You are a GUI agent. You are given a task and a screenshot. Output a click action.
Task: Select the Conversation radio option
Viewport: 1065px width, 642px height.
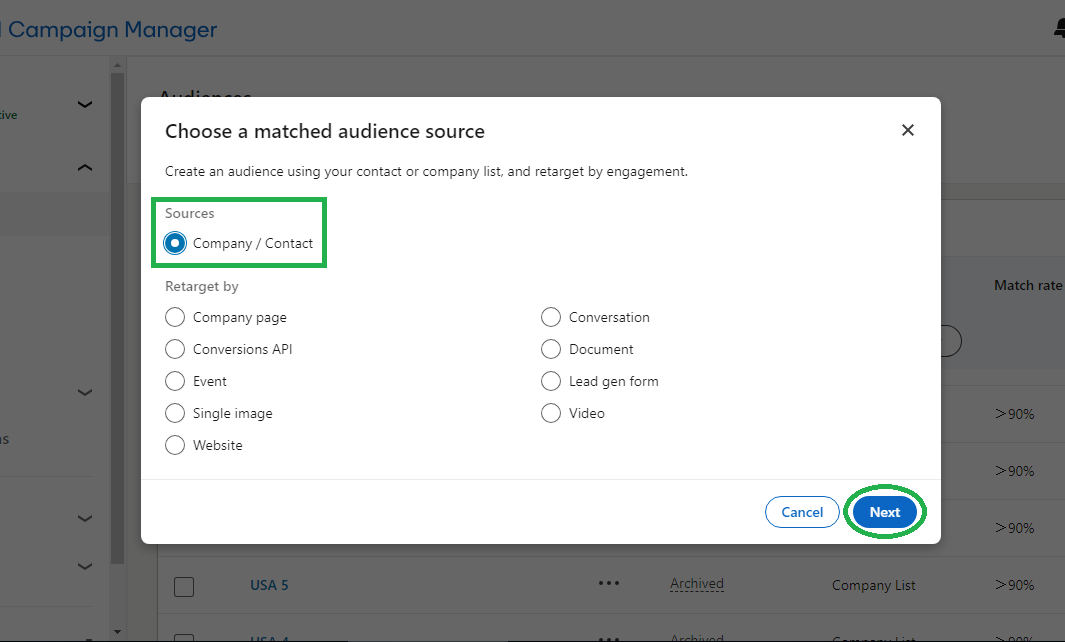(551, 317)
